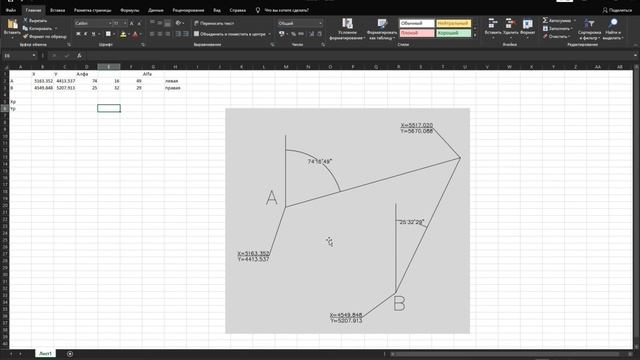This screenshot has height=360, width=640.
Task: Click the Delete cells (Удалить) icon
Action: click(510, 23)
